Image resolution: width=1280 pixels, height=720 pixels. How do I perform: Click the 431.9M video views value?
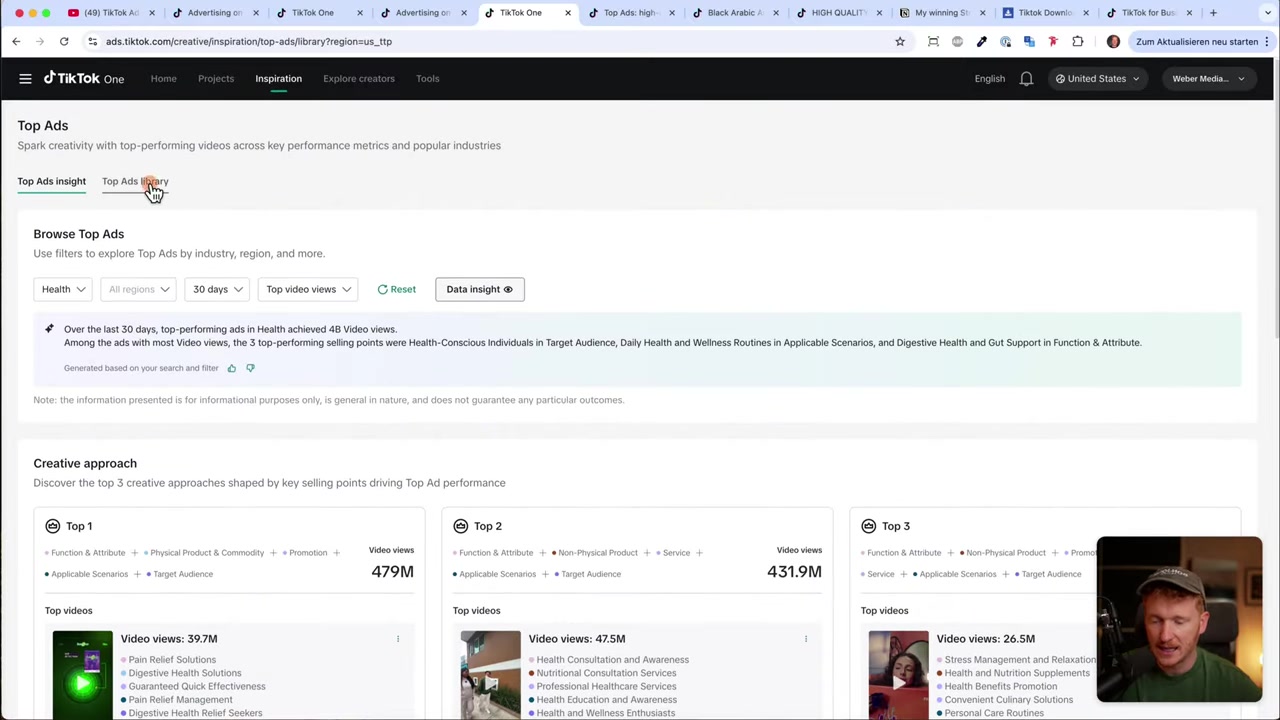(794, 571)
